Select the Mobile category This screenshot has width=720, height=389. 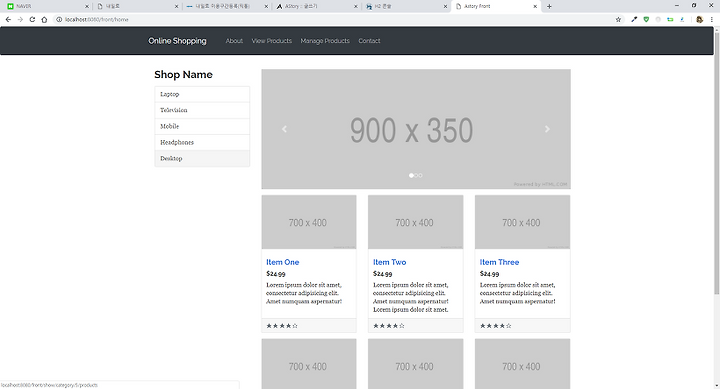(202, 126)
